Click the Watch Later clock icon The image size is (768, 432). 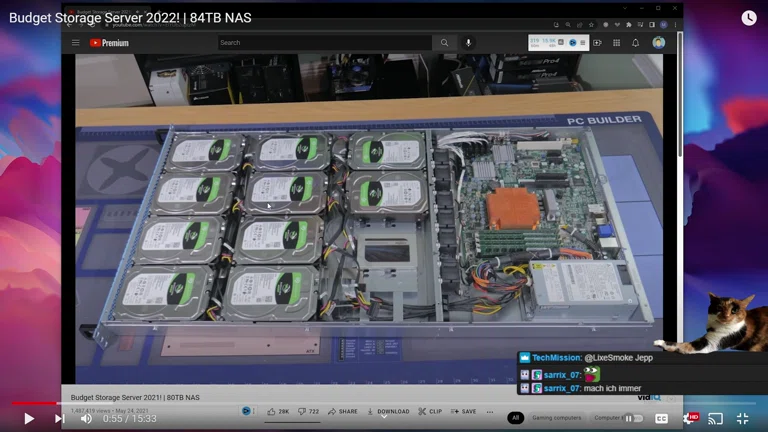(x=749, y=18)
